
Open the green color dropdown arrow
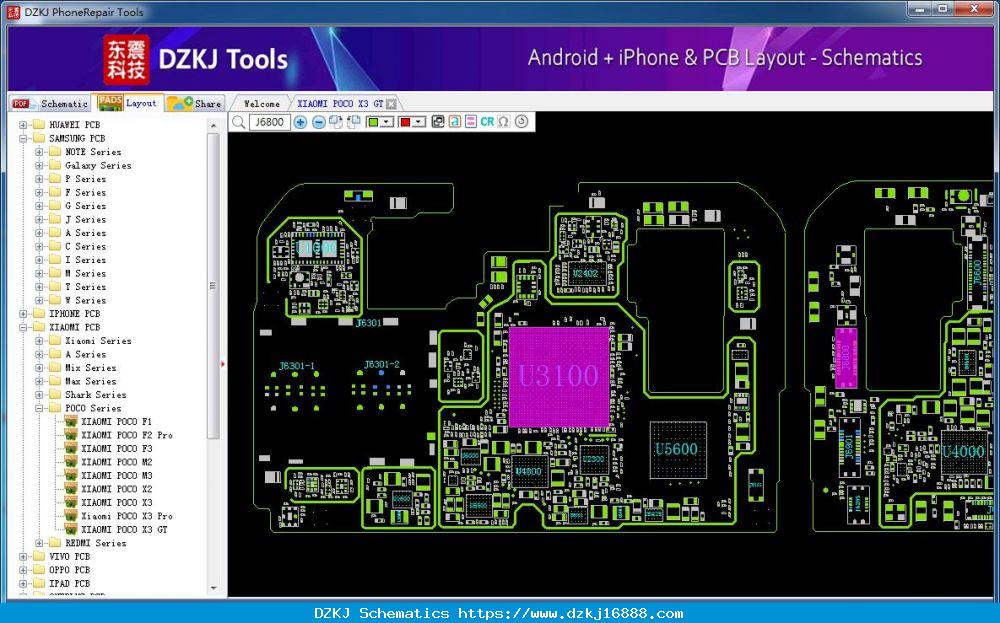click(387, 122)
